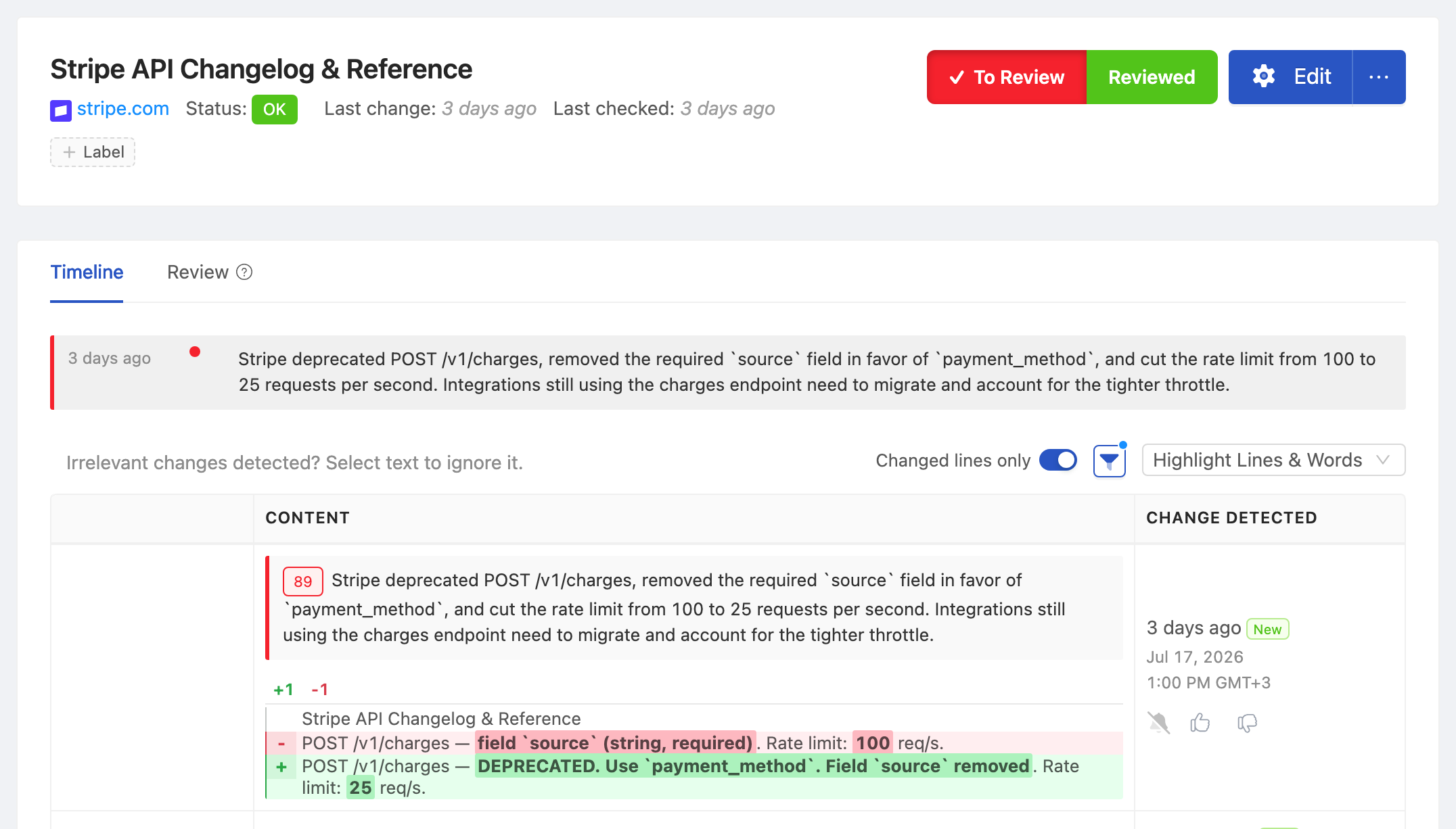
Task: Click the AI summary text in diff row
Action: [x=694, y=607]
